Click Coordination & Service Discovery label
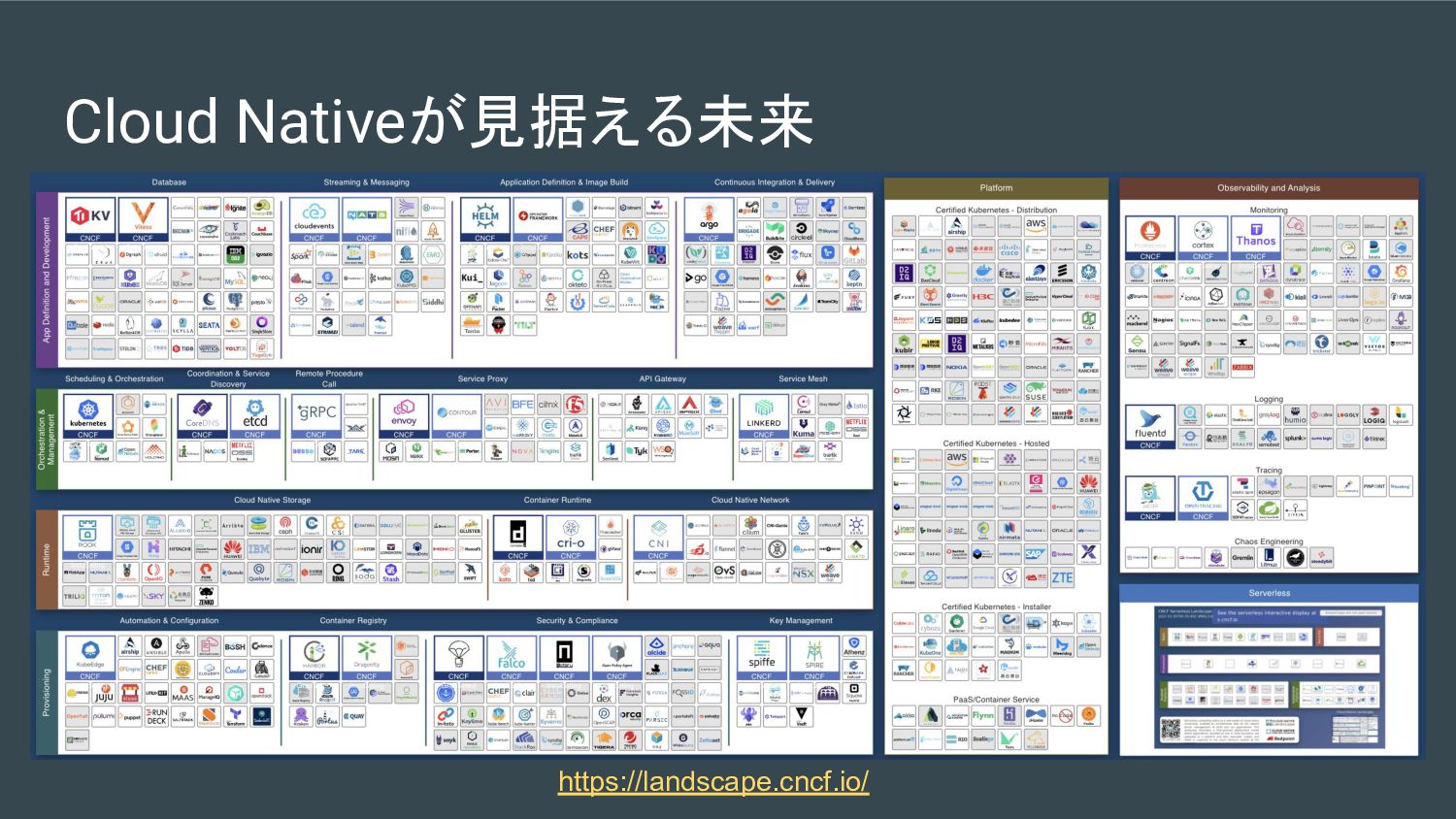 228,378
